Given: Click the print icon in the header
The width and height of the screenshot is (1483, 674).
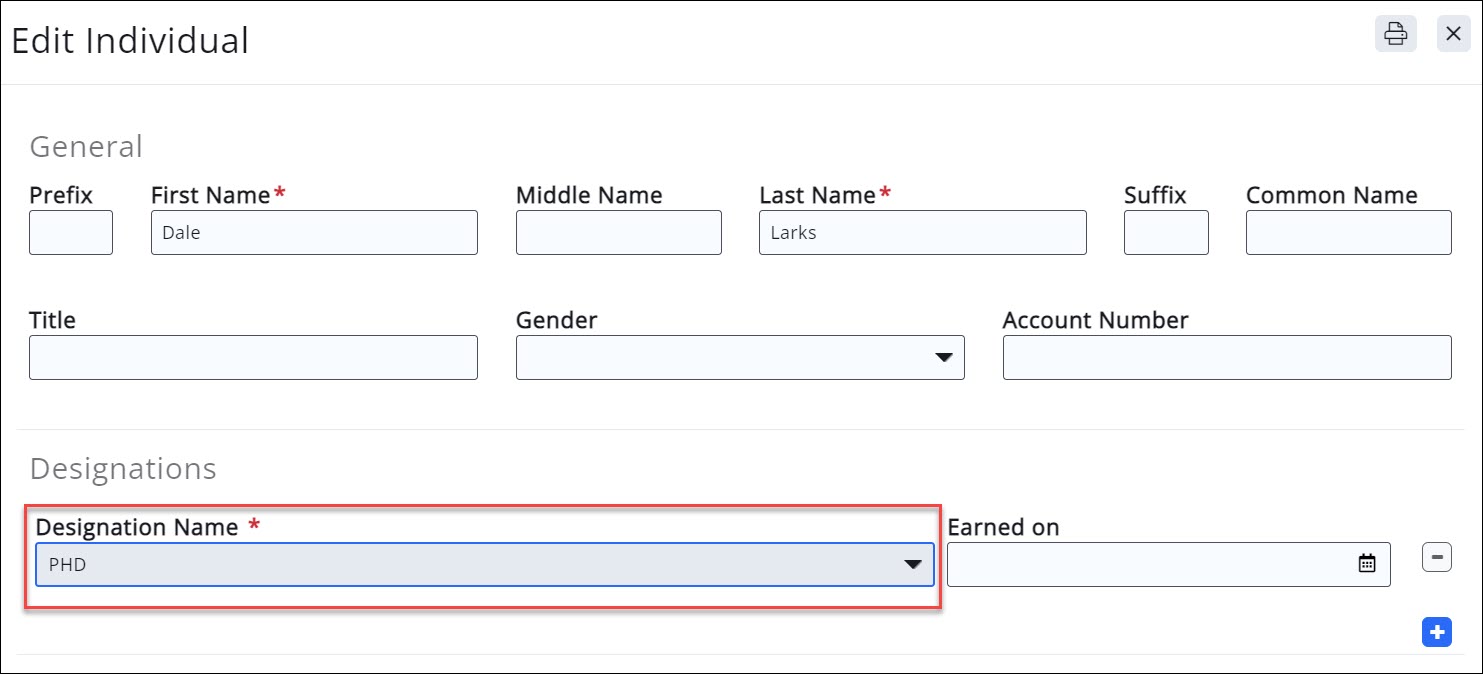Looking at the screenshot, I should [1395, 34].
